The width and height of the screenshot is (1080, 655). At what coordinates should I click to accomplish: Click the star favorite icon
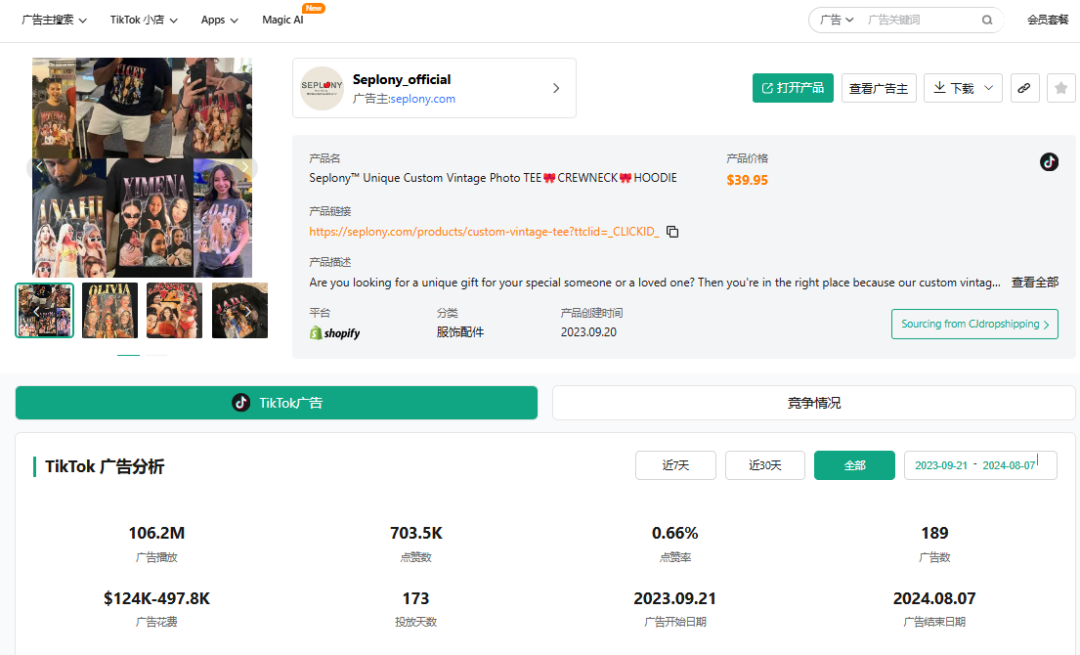click(1060, 88)
